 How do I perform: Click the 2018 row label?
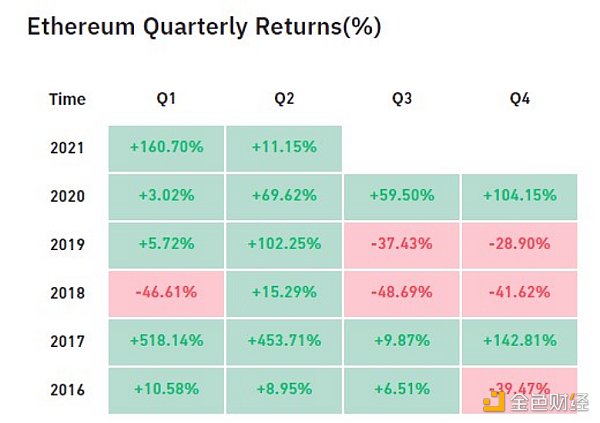click(x=67, y=293)
